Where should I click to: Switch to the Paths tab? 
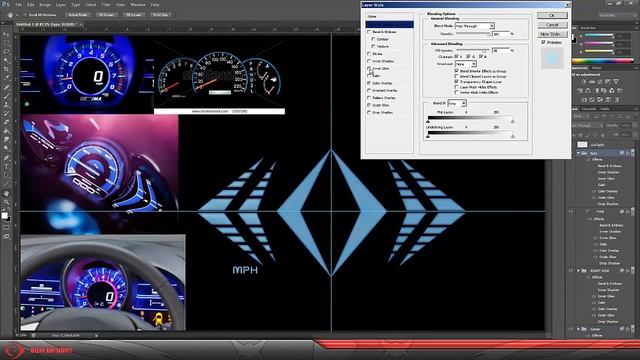[605, 109]
